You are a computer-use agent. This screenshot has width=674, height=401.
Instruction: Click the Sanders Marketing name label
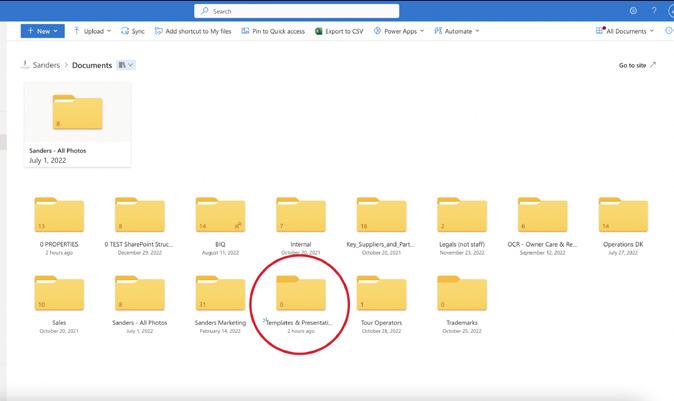(220, 322)
